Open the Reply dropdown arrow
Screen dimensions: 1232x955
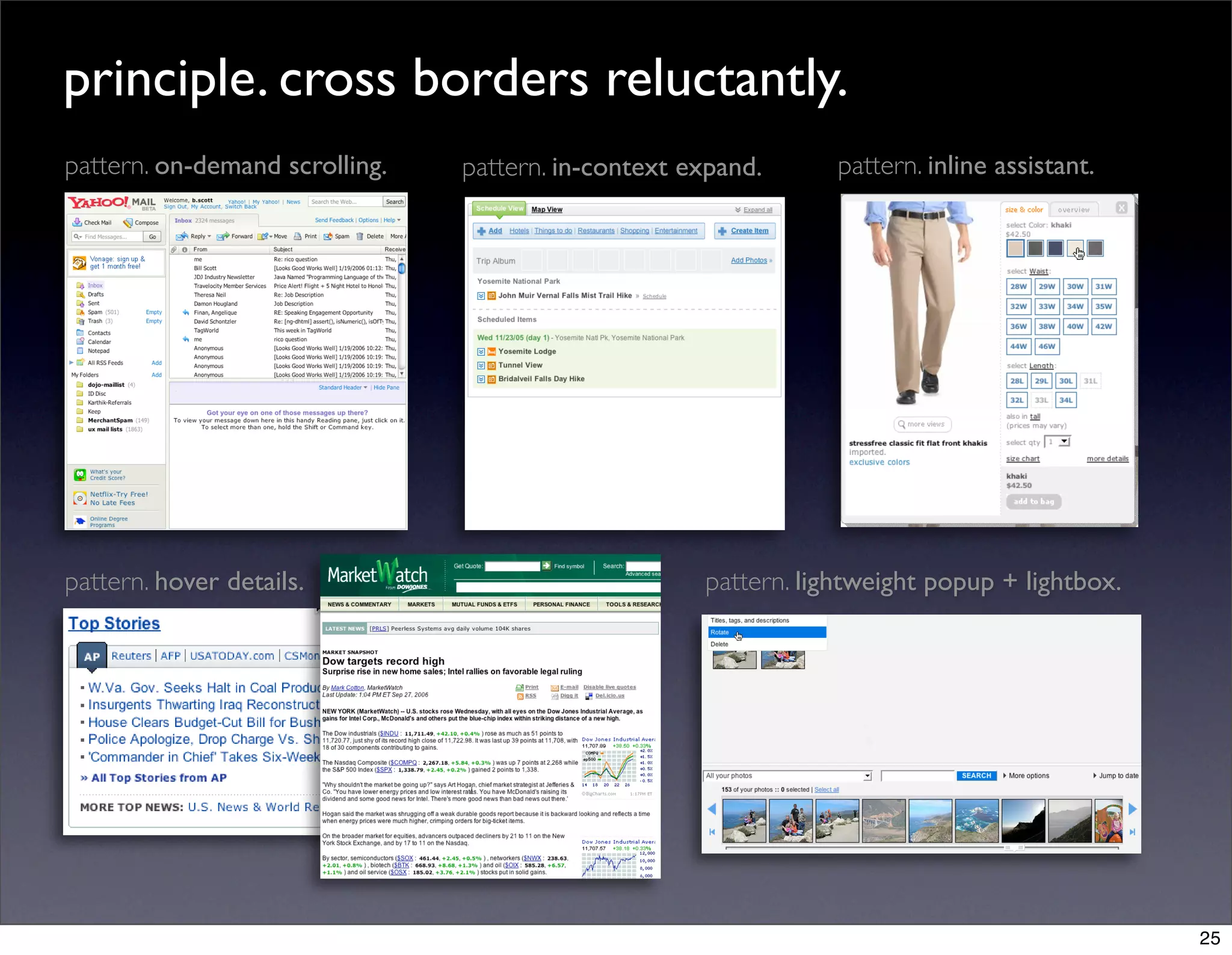(x=209, y=236)
